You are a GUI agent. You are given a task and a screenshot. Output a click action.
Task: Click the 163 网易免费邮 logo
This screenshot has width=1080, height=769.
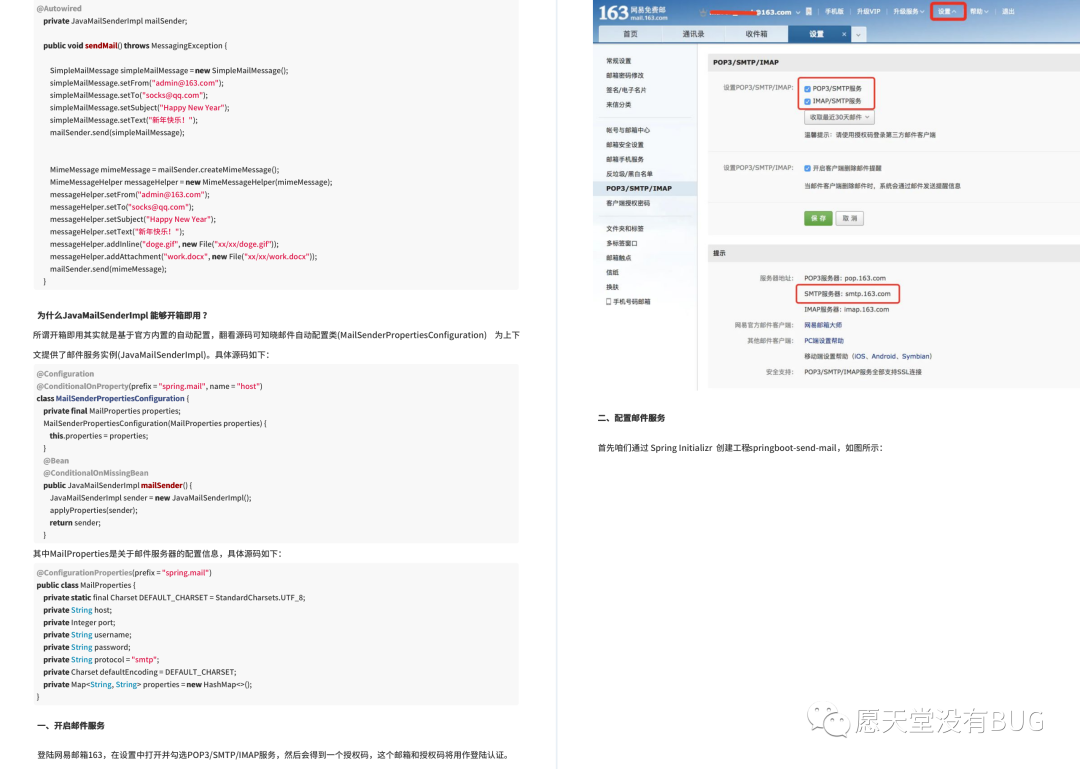click(632, 12)
